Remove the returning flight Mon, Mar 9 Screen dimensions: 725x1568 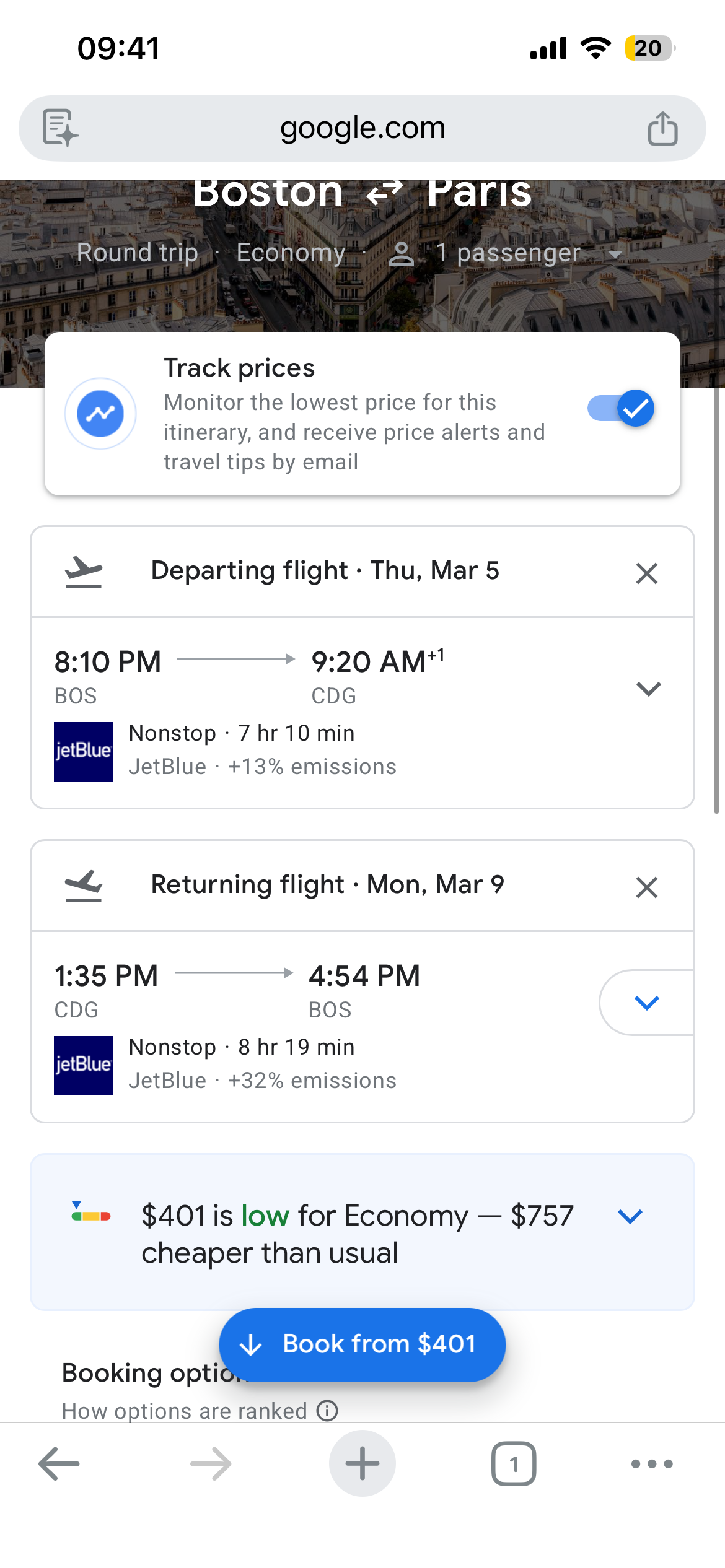pos(646,887)
